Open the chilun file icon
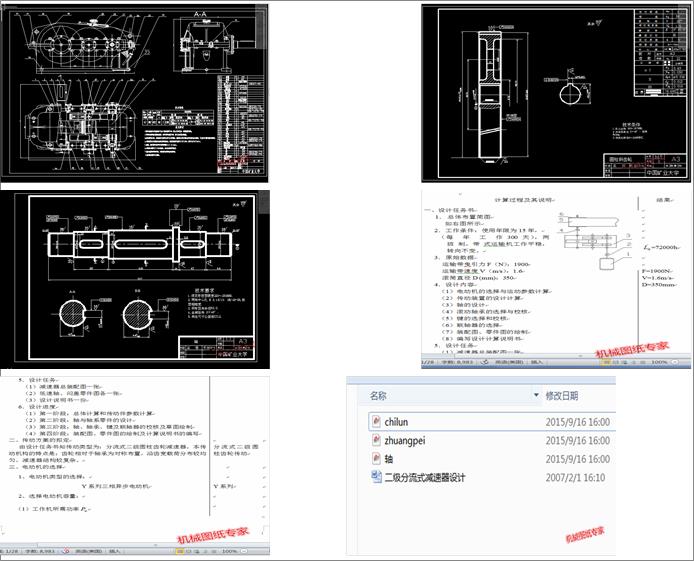694x561 pixels. coord(376,421)
